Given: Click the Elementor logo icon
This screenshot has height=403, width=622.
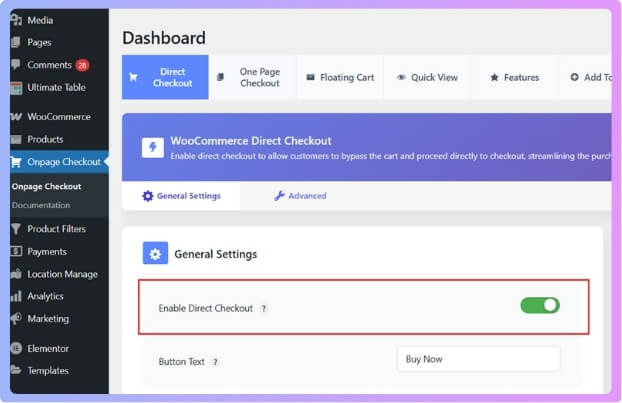Looking at the screenshot, I should coord(16,348).
